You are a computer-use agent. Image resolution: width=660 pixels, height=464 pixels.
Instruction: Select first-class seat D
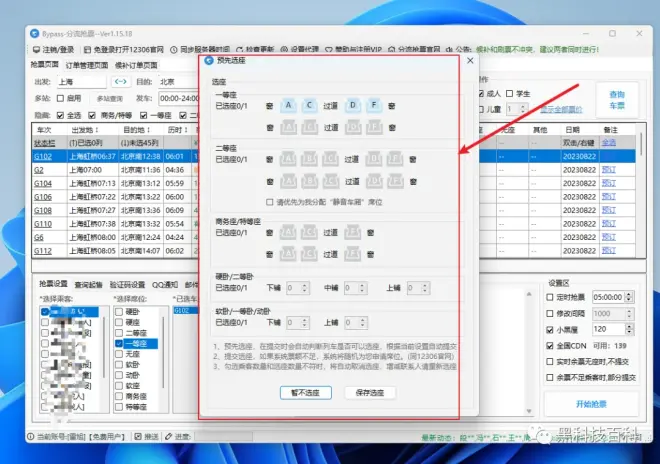click(353, 105)
